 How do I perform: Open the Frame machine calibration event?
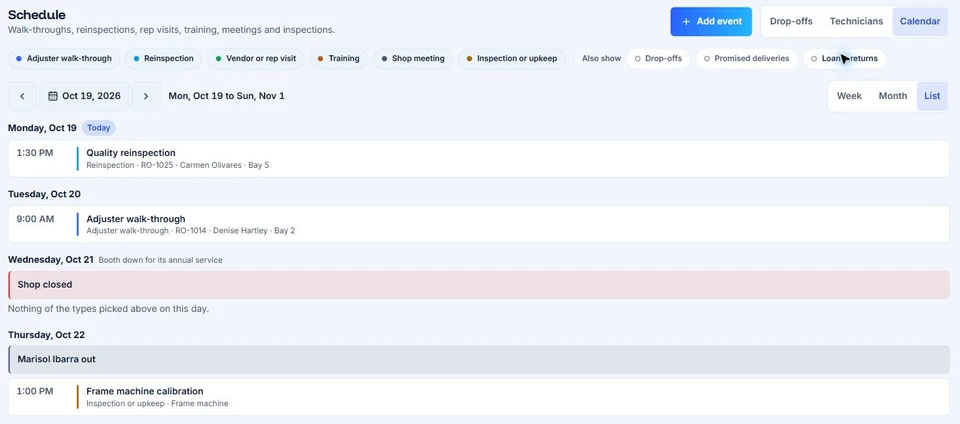pyautogui.click(x=479, y=396)
